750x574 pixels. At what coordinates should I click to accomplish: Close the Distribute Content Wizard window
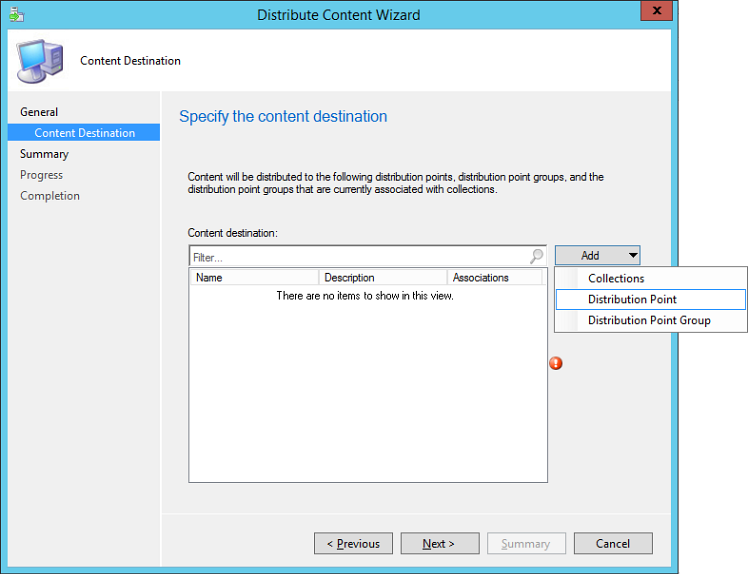point(655,13)
